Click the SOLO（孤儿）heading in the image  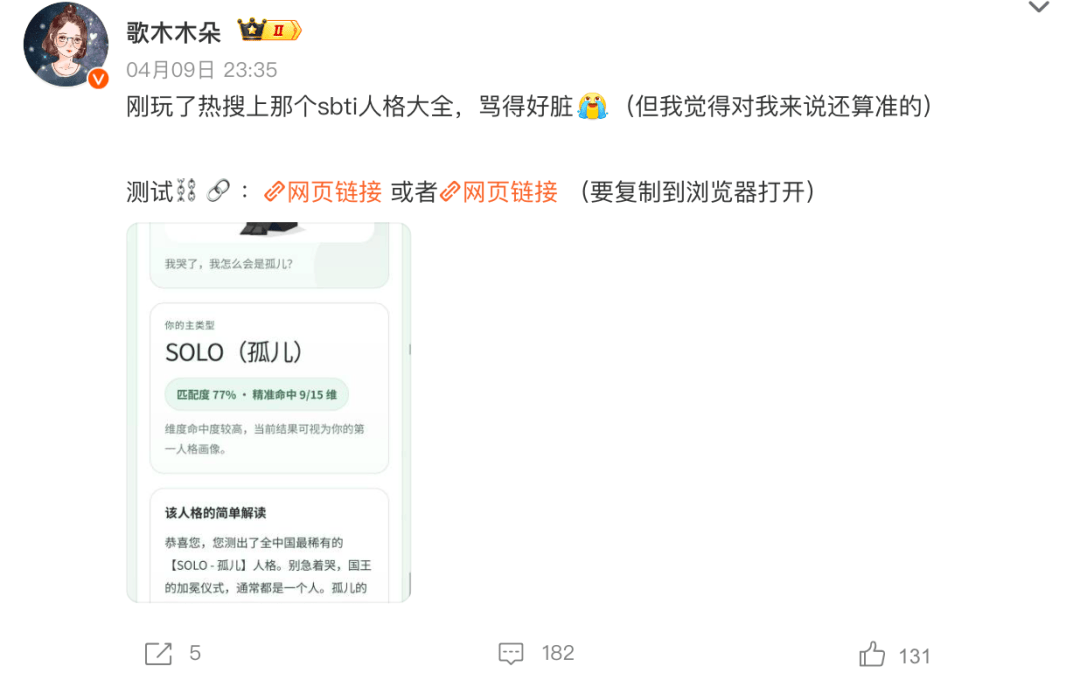[x=233, y=353]
